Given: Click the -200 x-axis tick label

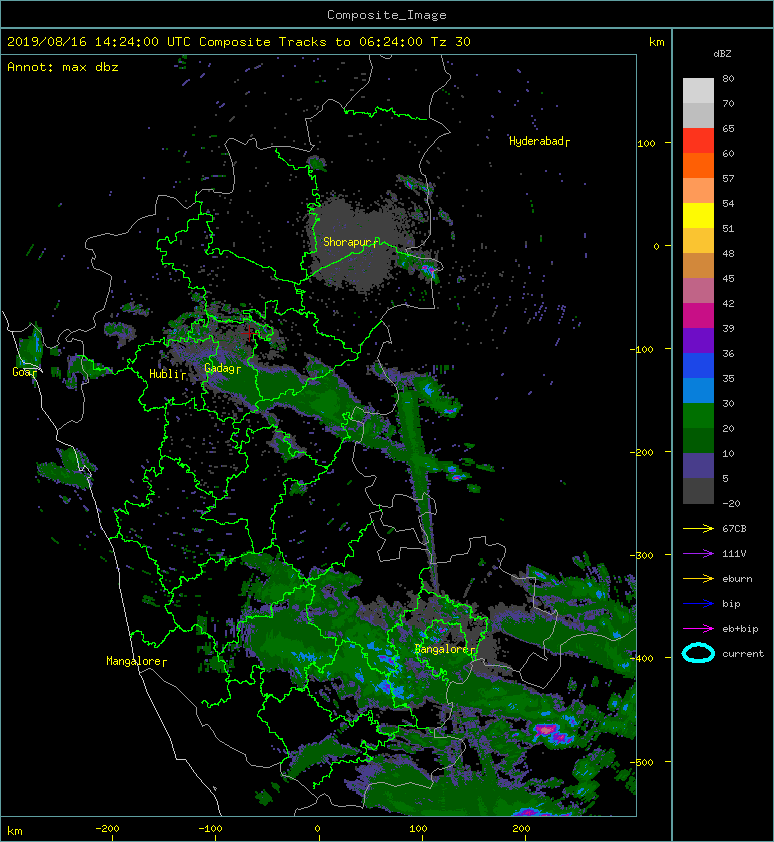Looking at the screenshot, I should click(x=107, y=829).
